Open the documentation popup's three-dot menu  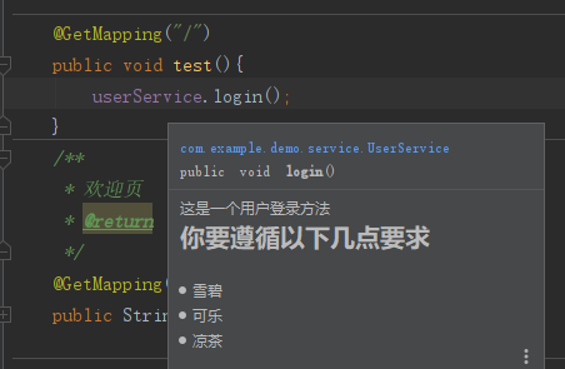[x=526, y=356]
